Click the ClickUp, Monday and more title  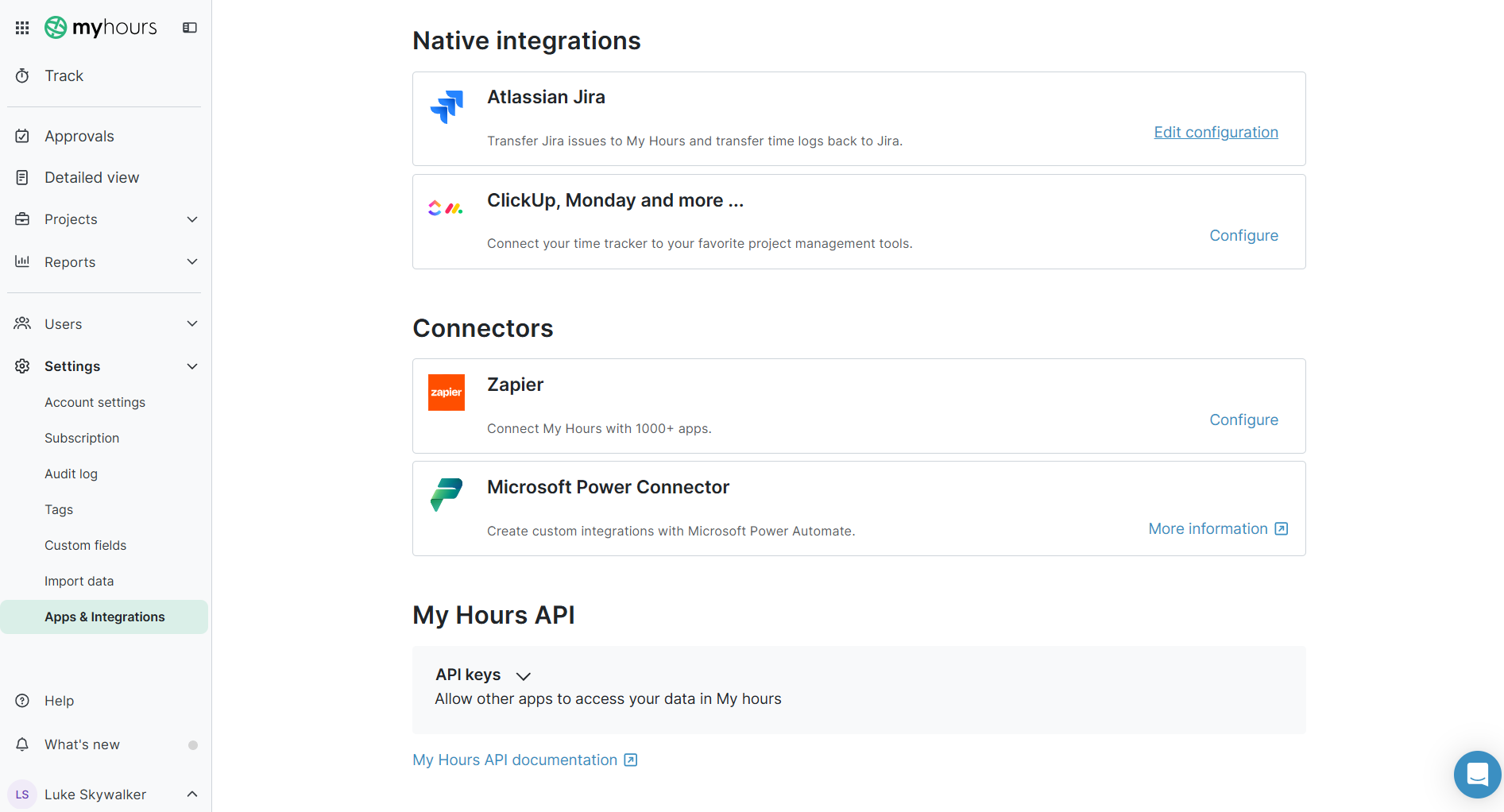[x=616, y=200]
